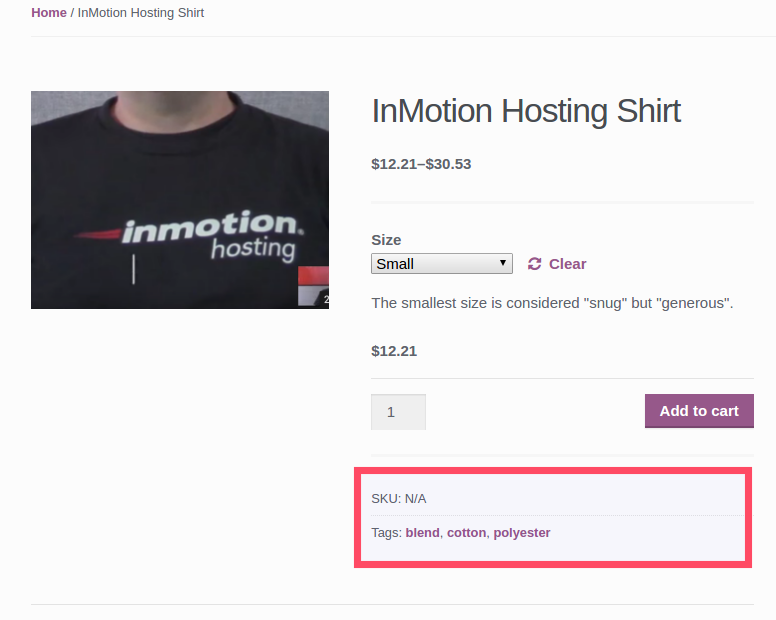The width and height of the screenshot is (776, 620).
Task: Open the cotton tag link
Action: click(x=466, y=533)
